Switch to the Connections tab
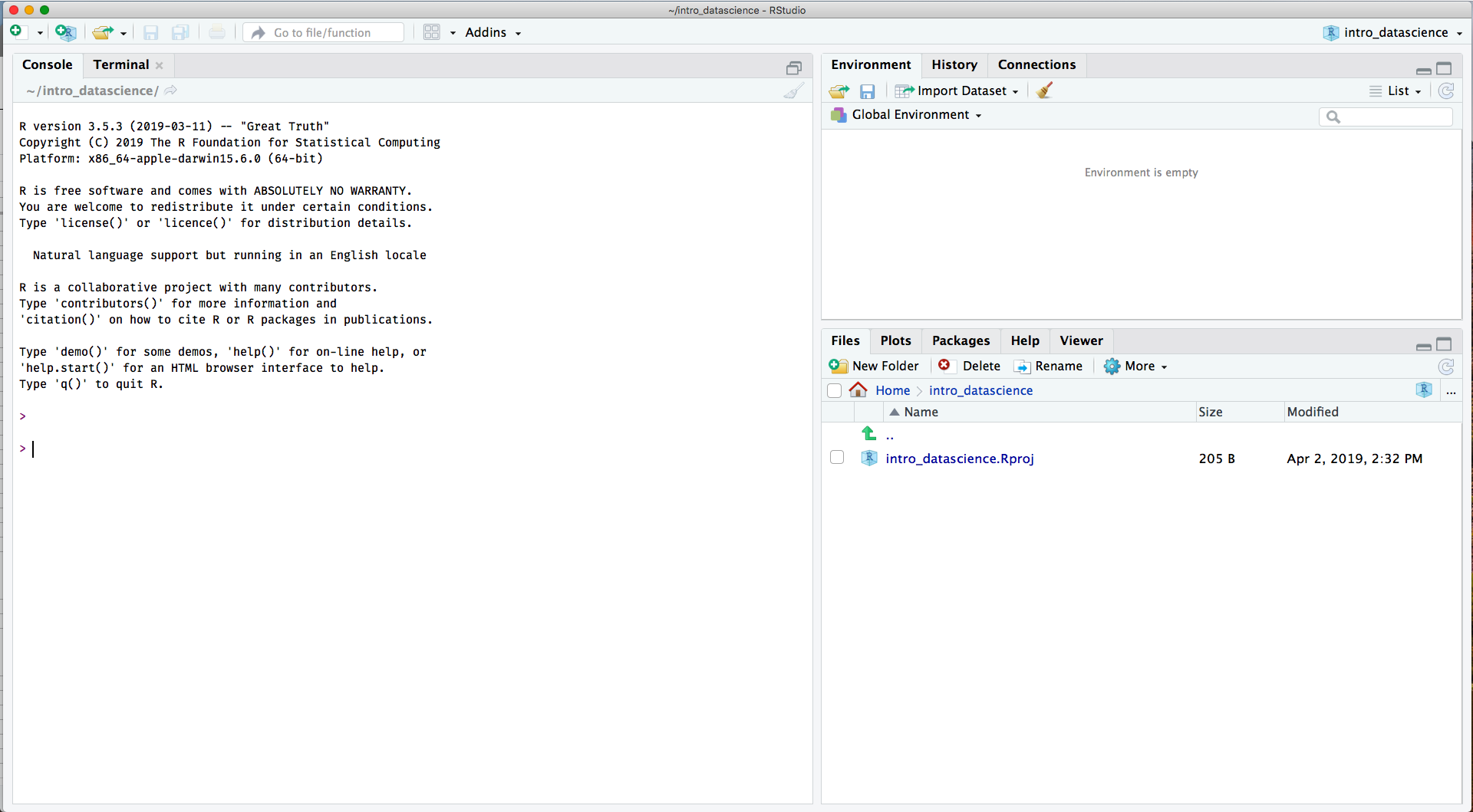 coord(1036,64)
